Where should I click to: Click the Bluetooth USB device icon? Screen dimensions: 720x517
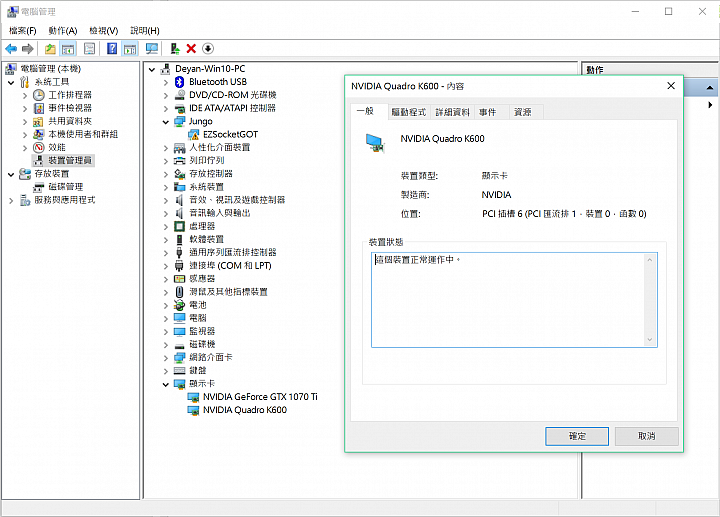pyautogui.click(x=180, y=82)
